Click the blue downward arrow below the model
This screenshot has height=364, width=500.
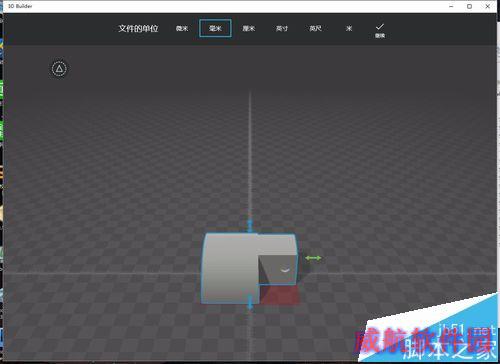250,302
